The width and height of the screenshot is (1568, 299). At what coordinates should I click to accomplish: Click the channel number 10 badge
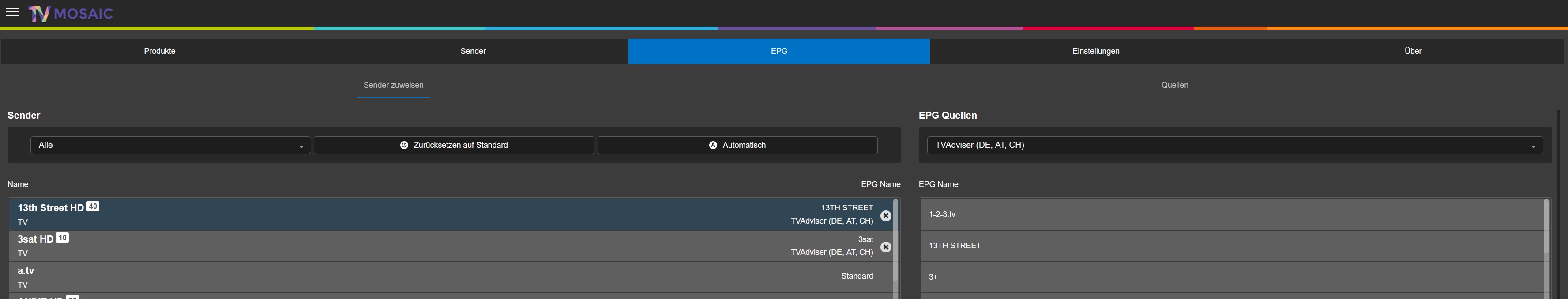62,238
